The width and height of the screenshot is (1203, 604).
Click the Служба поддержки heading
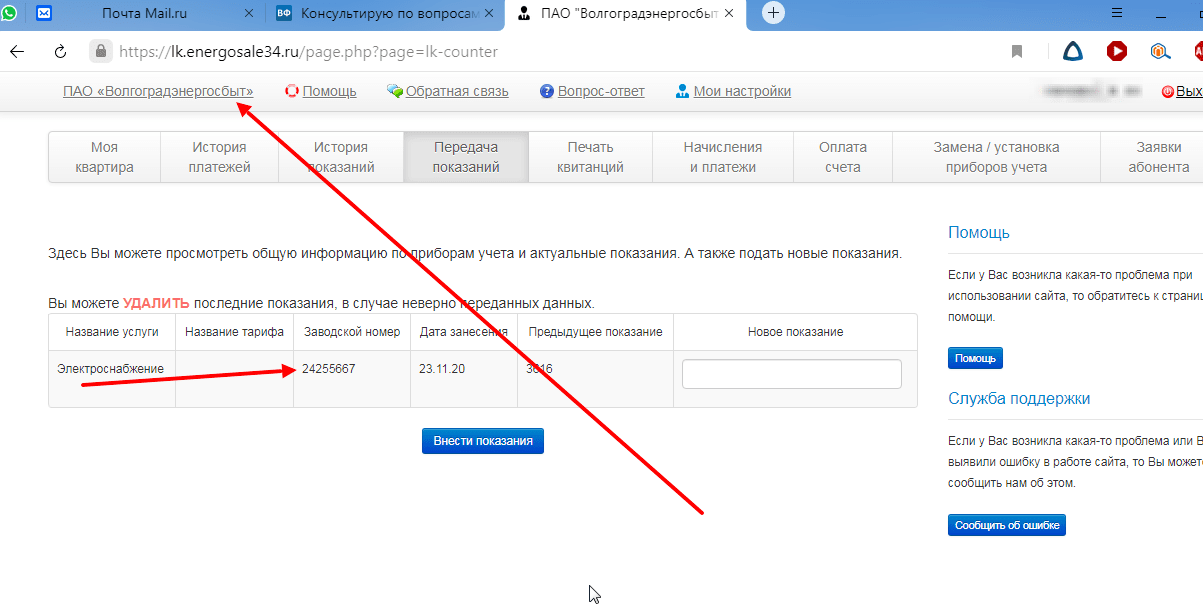tap(1019, 398)
